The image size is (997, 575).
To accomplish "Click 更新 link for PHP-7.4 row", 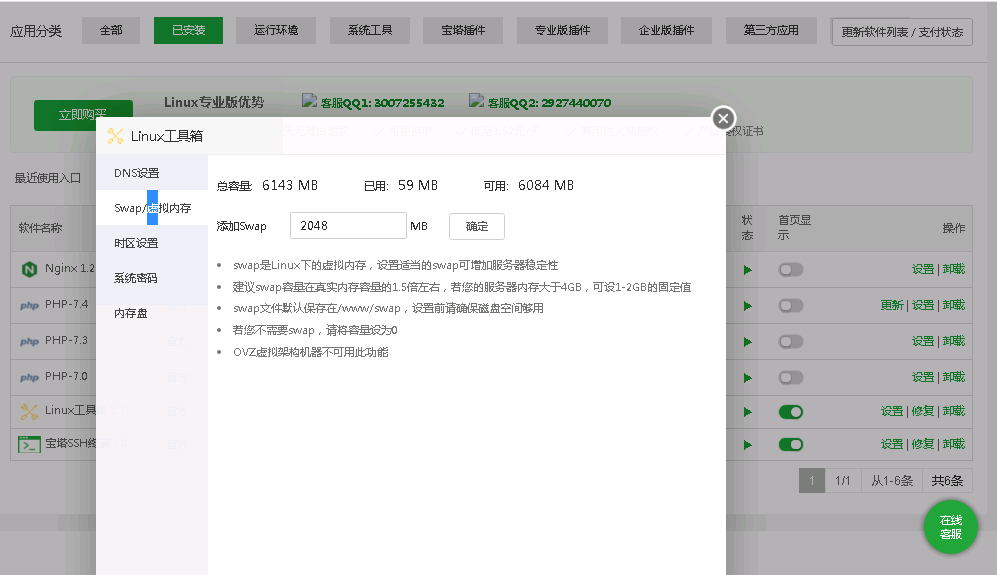I will coord(892,306).
